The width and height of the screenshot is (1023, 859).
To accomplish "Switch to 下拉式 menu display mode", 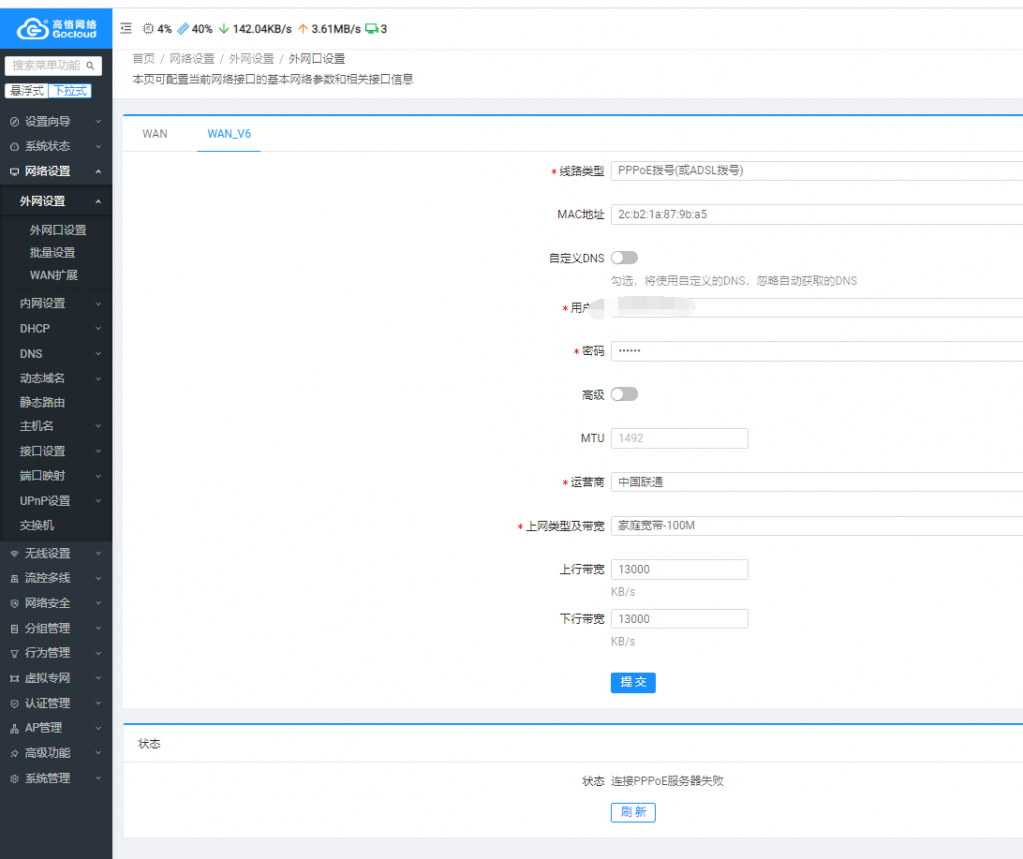I will click(x=70, y=90).
